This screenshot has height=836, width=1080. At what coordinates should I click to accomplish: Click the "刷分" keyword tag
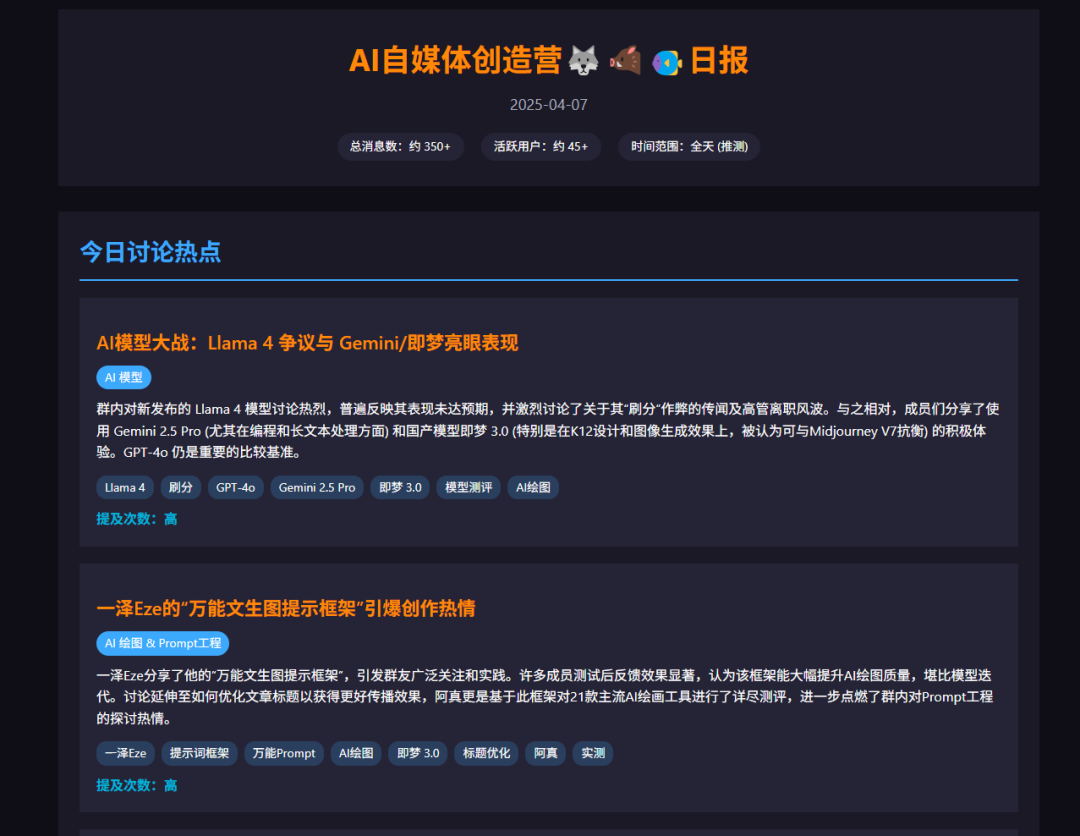coord(180,487)
